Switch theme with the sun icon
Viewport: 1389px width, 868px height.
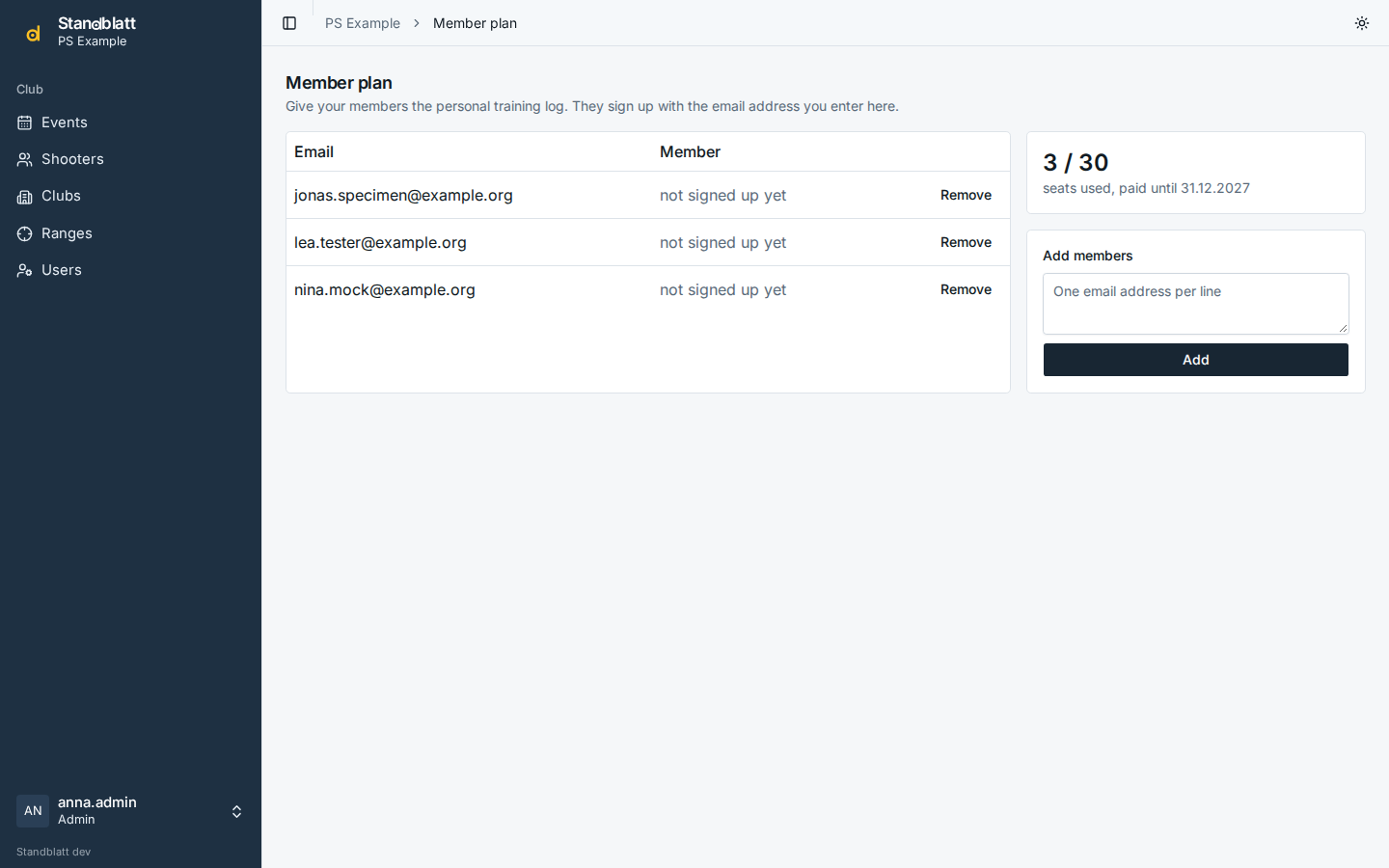pyautogui.click(x=1362, y=23)
